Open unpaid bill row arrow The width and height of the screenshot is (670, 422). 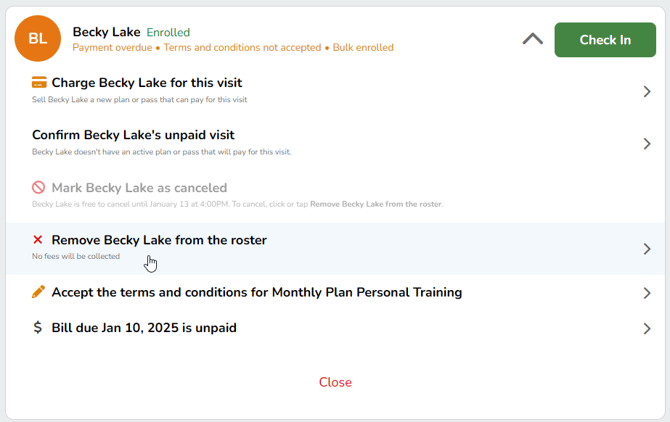pyautogui.click(x=647, y=328)
